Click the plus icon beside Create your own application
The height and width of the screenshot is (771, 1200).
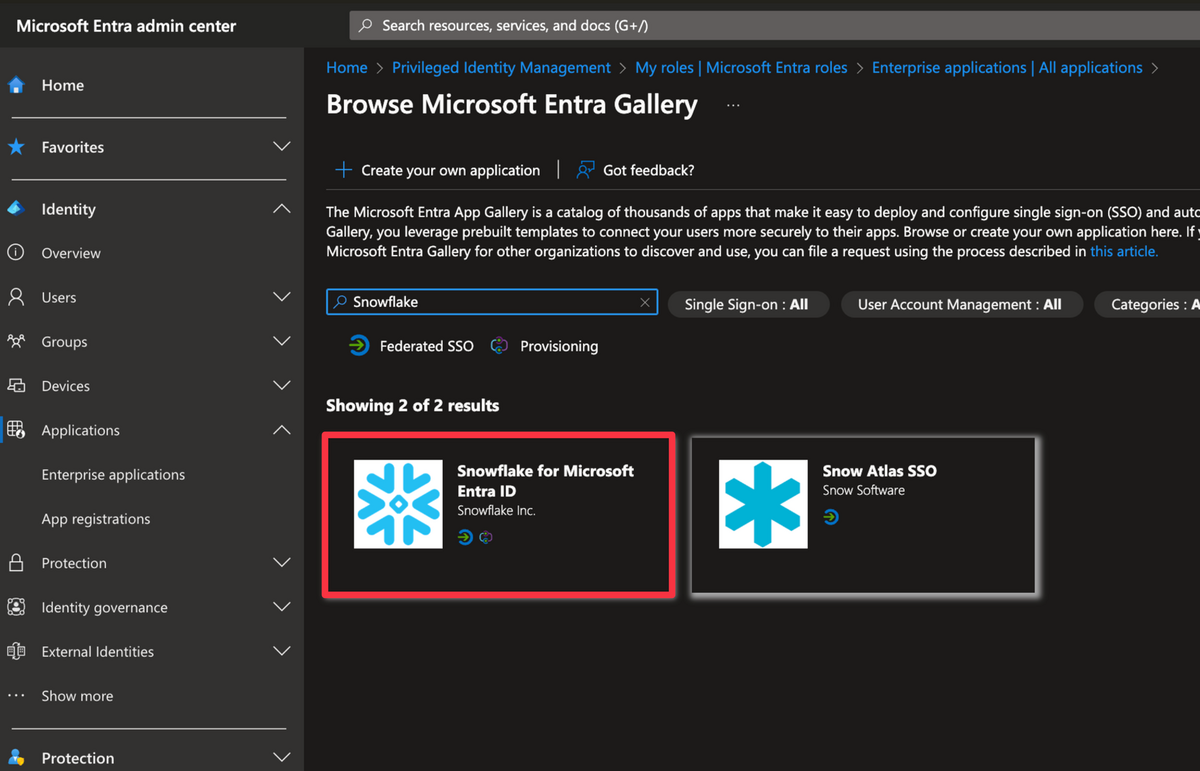pos(343,170)
